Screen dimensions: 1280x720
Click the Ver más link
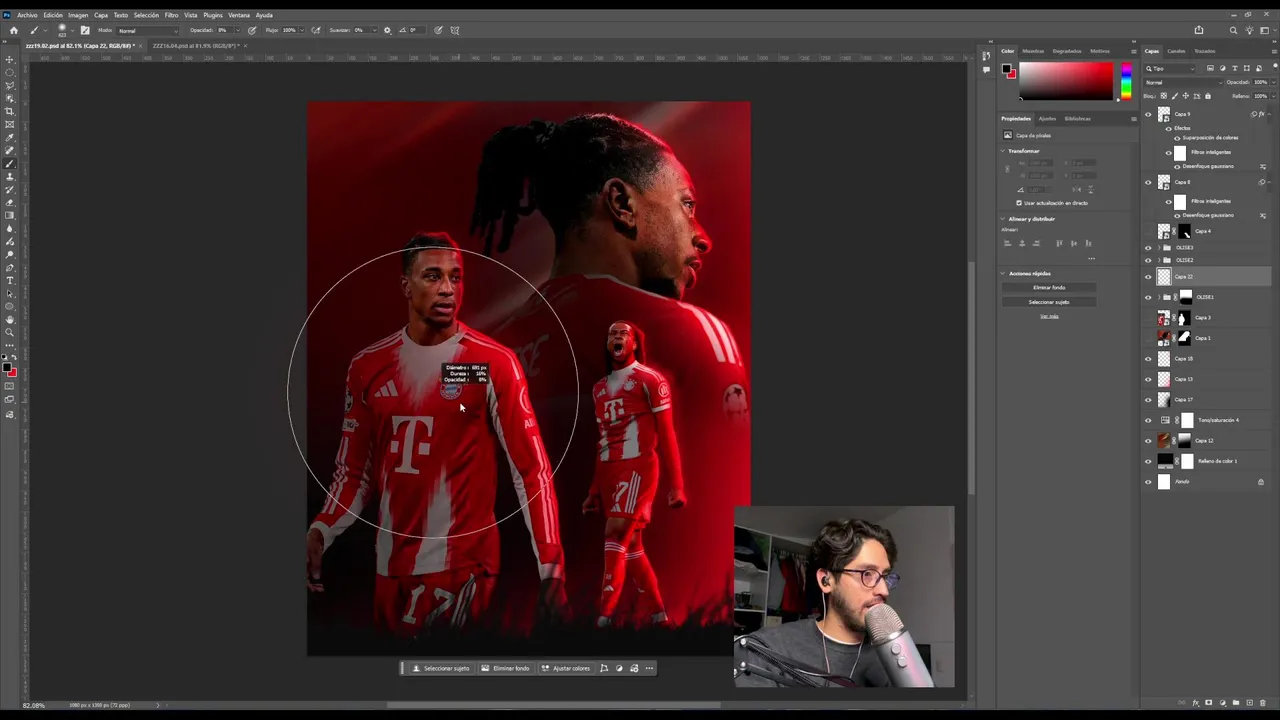(x=1049, y=316)
